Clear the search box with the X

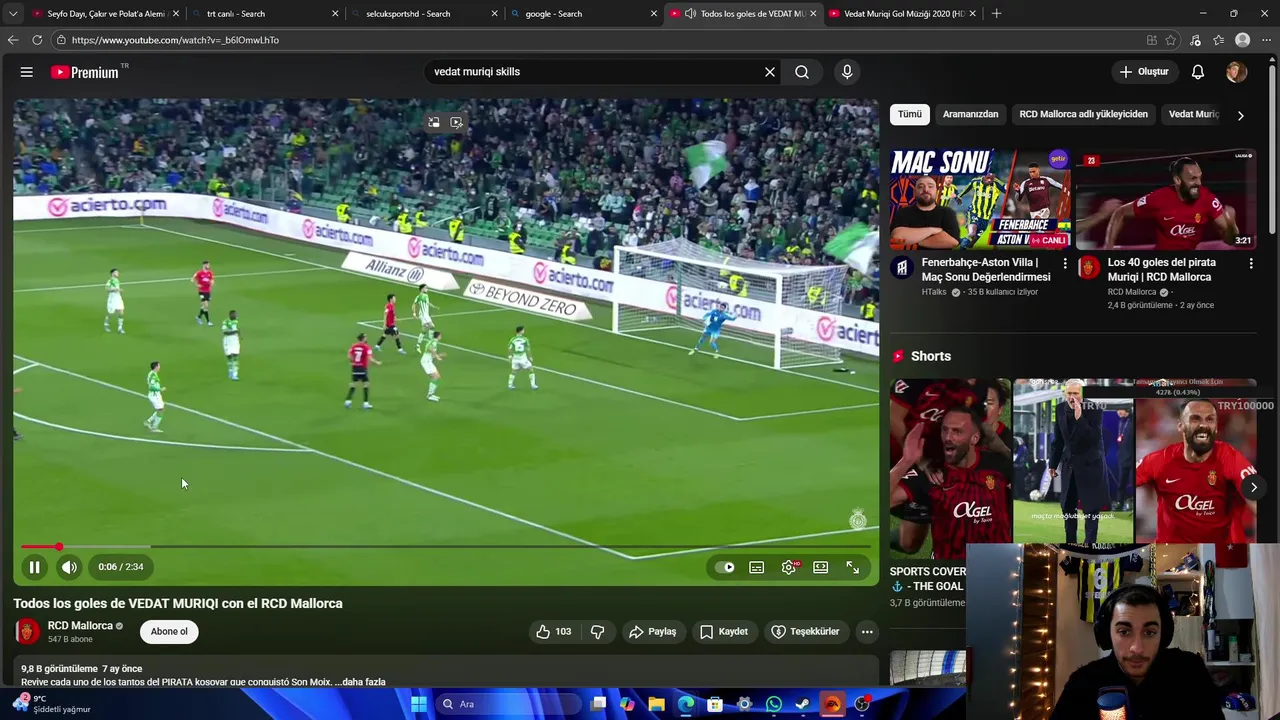(x=770, y=72)
